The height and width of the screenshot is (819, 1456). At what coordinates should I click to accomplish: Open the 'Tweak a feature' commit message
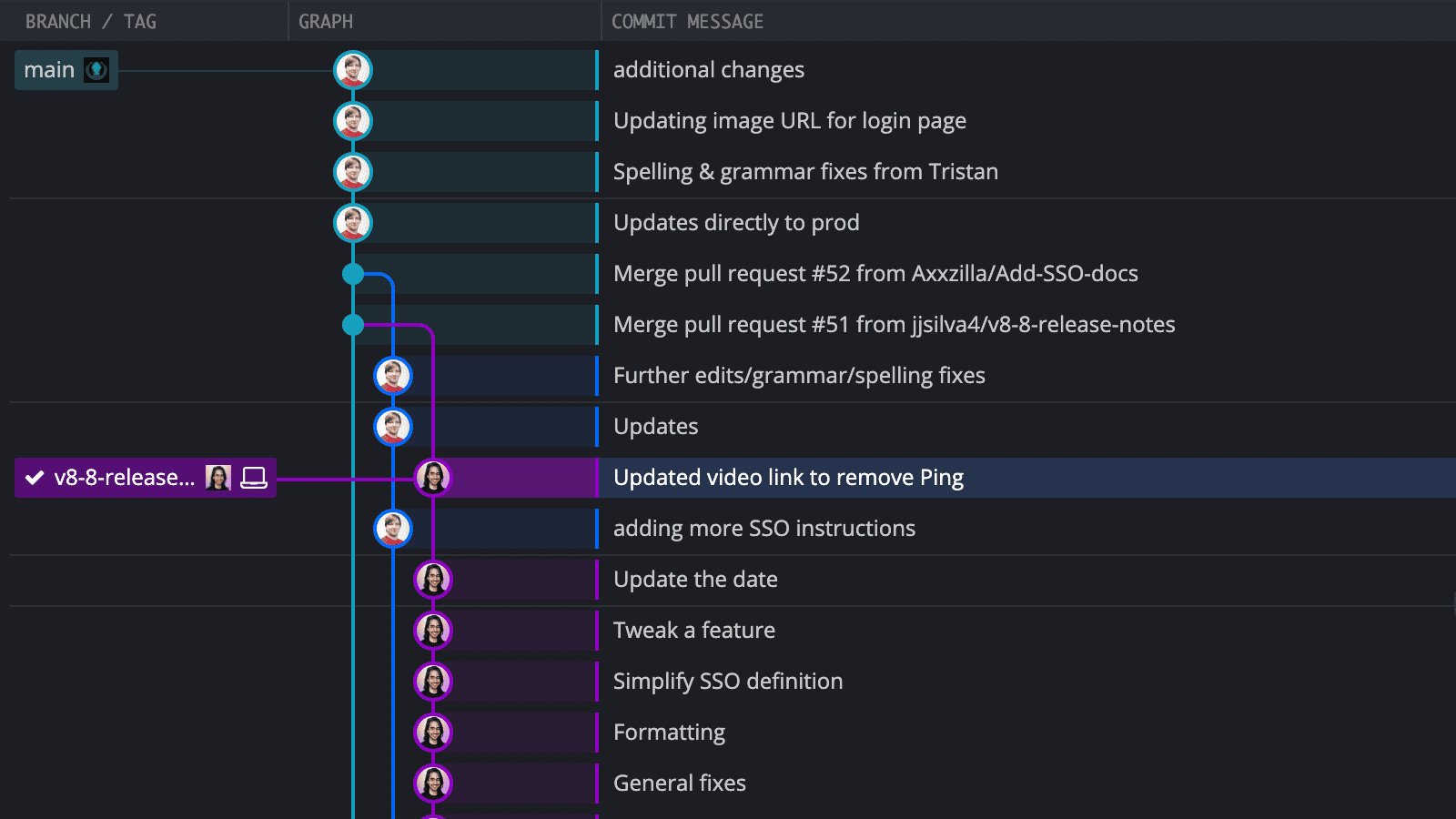click(x=694, y=631)
